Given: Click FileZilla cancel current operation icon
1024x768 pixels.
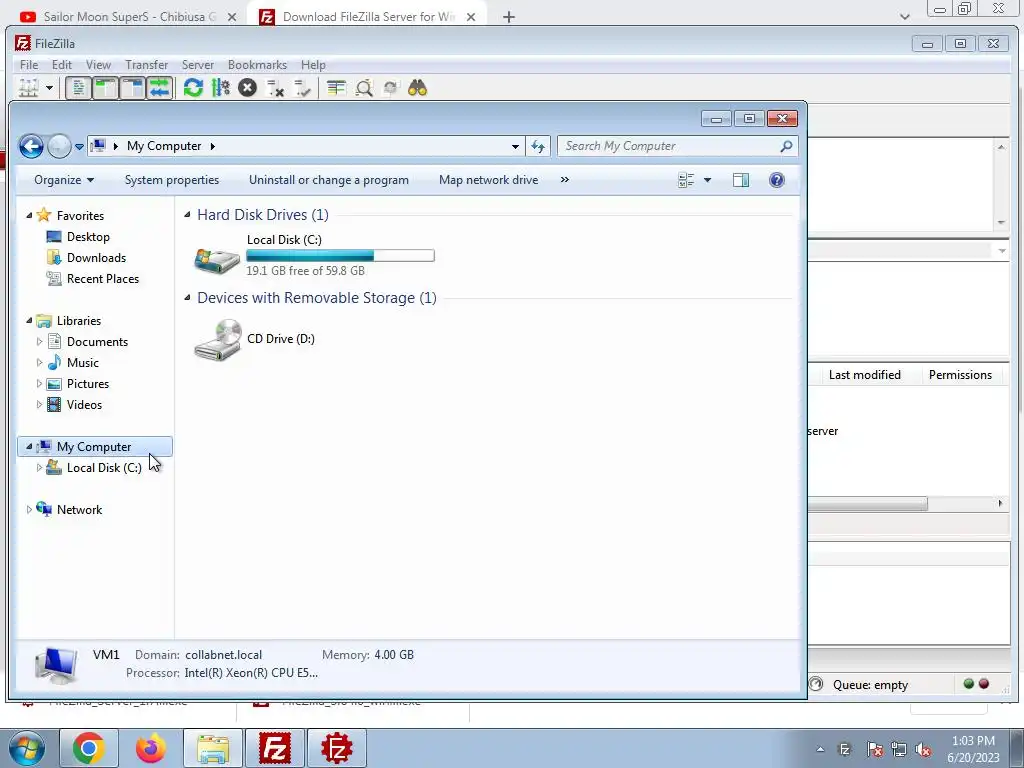Looking at the screenshot, I should 248,88.
